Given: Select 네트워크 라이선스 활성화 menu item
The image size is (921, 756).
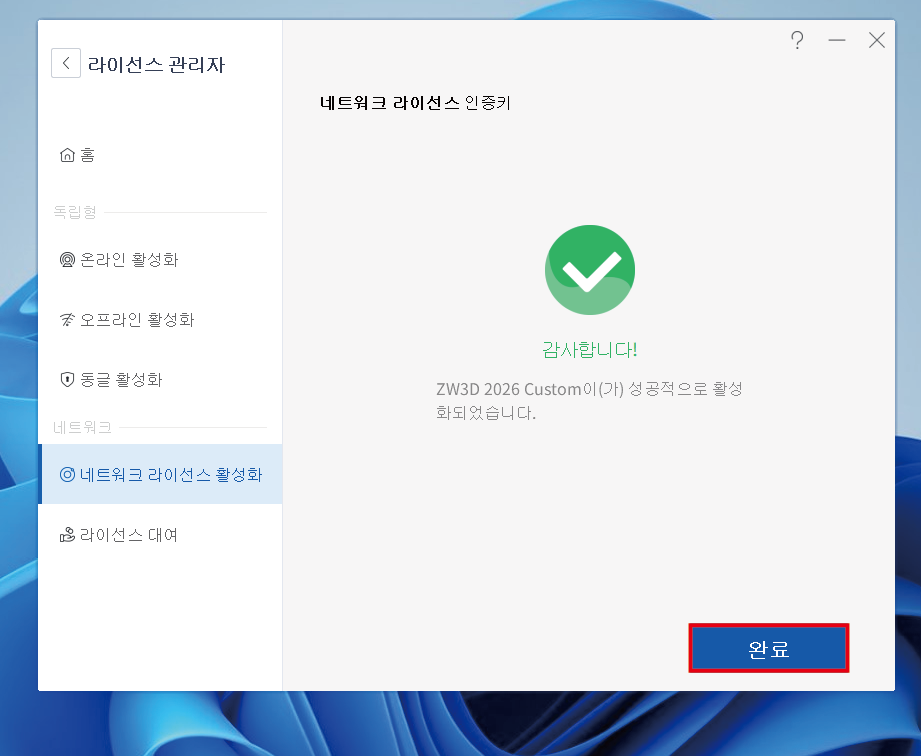Looking at the screenshot, I should point(160,474).
